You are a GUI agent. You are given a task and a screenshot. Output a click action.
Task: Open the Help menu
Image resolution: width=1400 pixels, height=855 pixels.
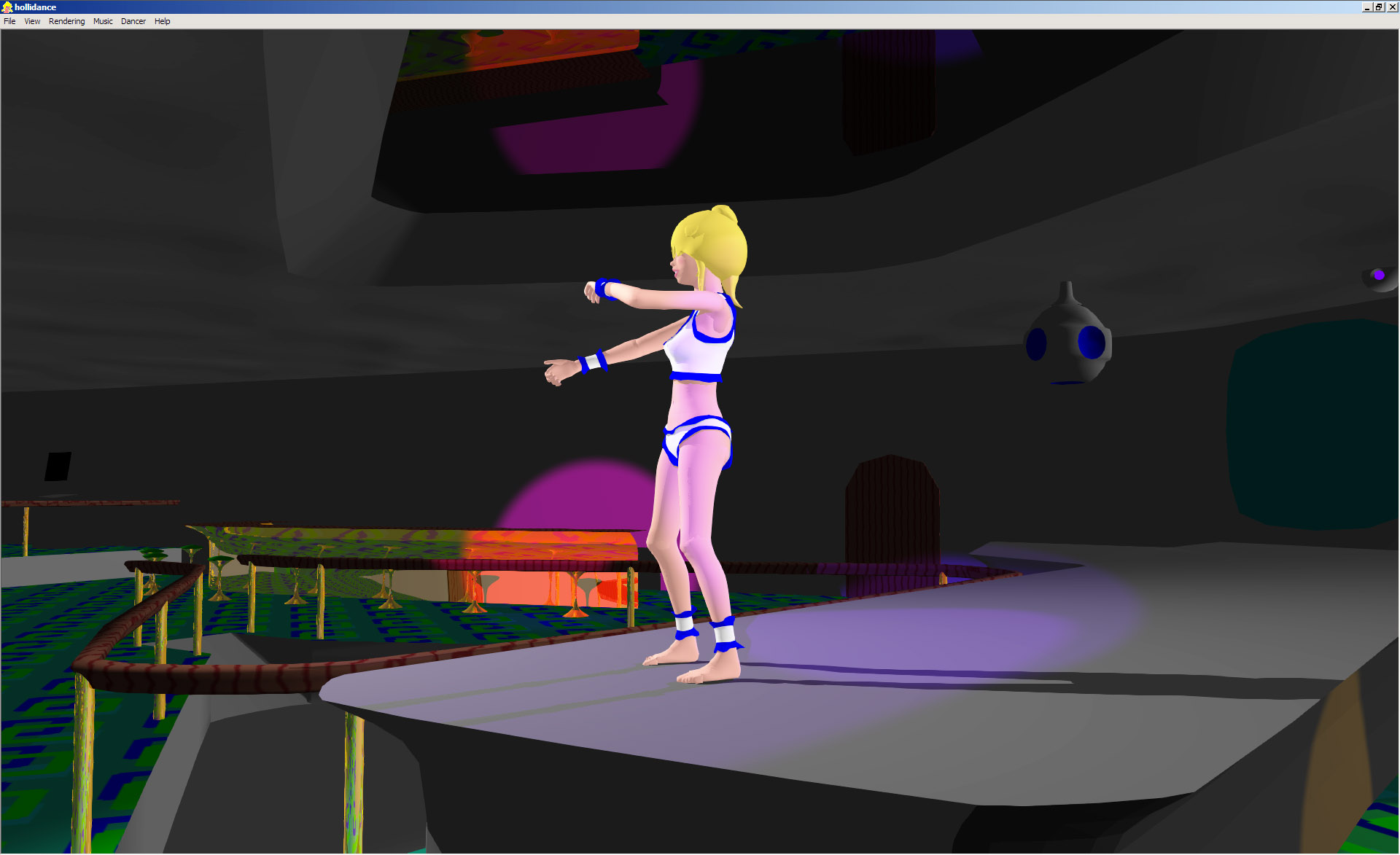click(162, 21)
